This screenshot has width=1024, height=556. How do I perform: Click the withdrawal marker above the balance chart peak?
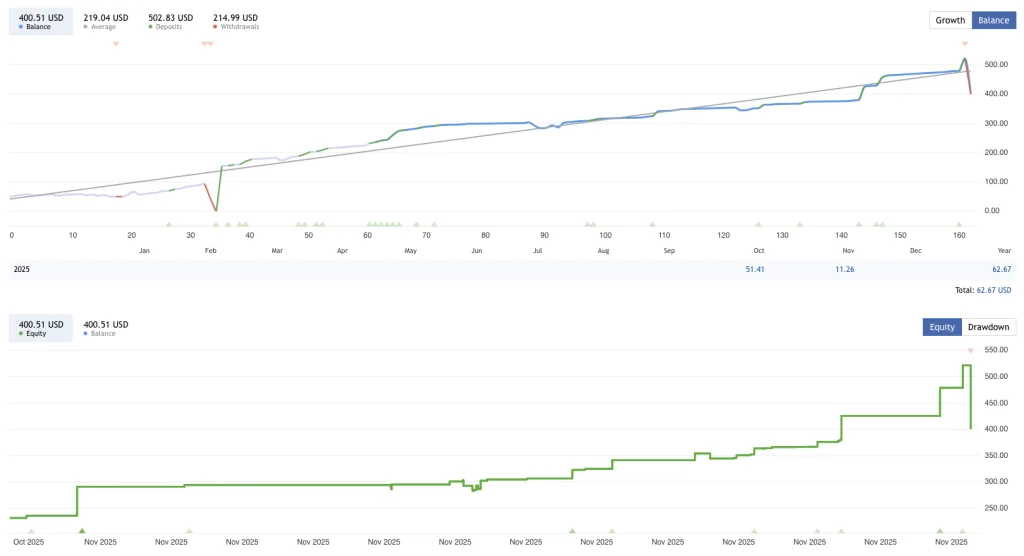tap(965, 44)
